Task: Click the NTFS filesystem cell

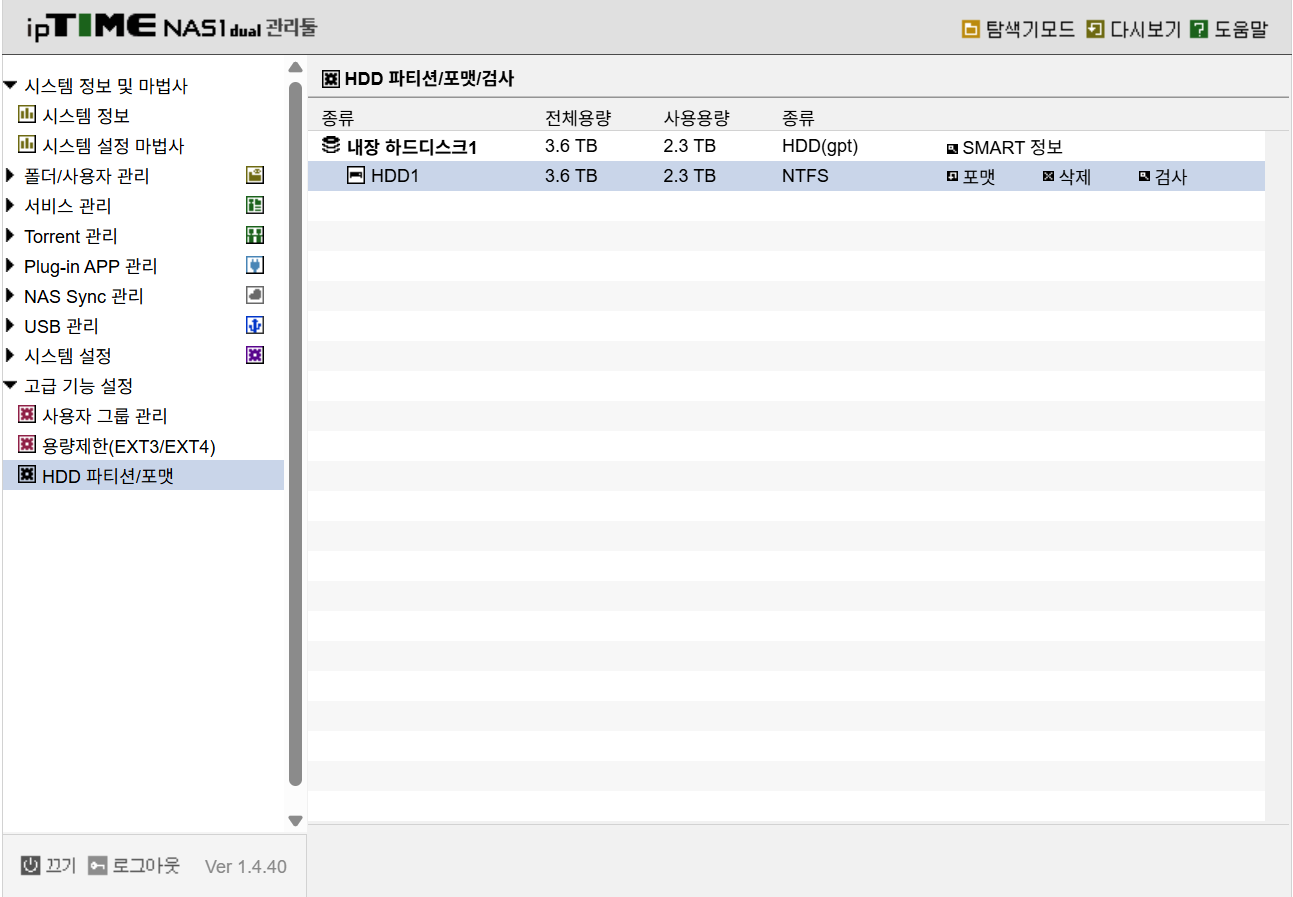Action: pyautogui.click(x=805, y=176)
